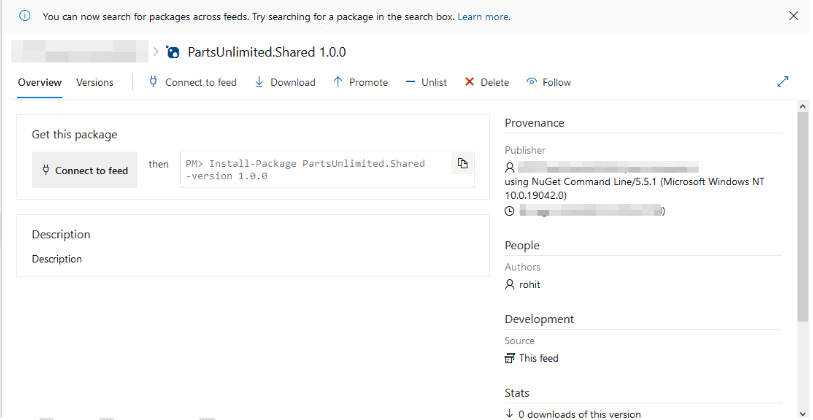Dismiss the info banner with X
Image resolution: width=813 pixels, height=420 pixels.
793,16
